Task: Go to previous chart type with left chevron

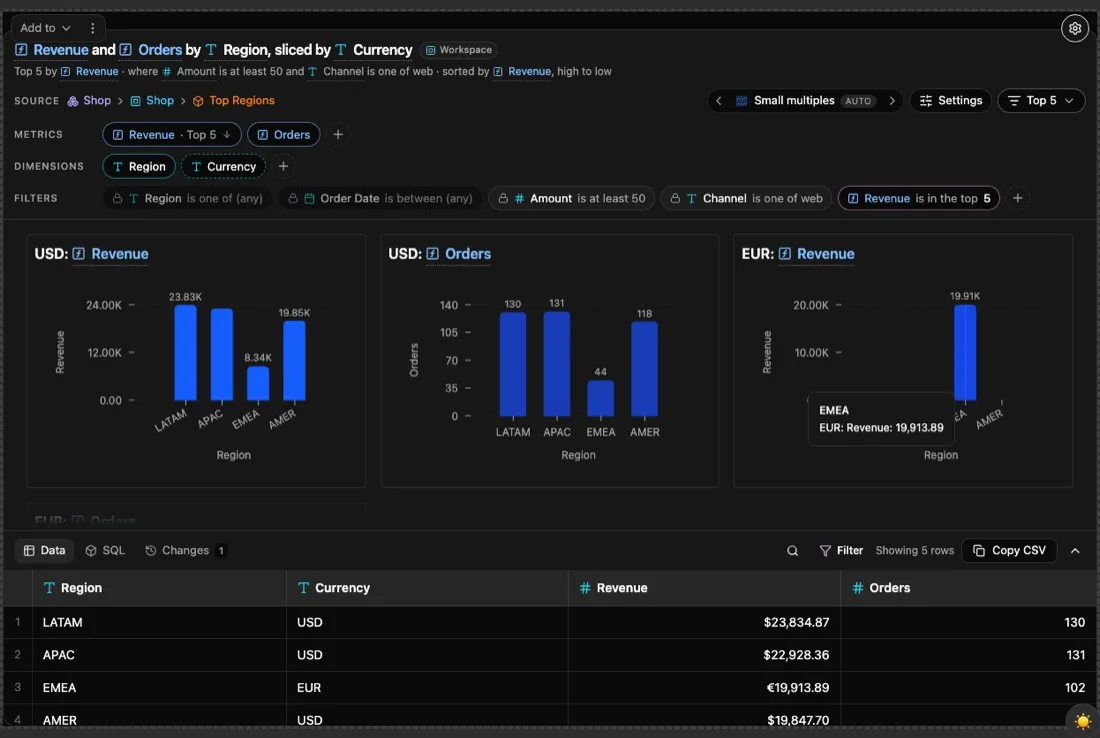Action: [x=718, y=100]
